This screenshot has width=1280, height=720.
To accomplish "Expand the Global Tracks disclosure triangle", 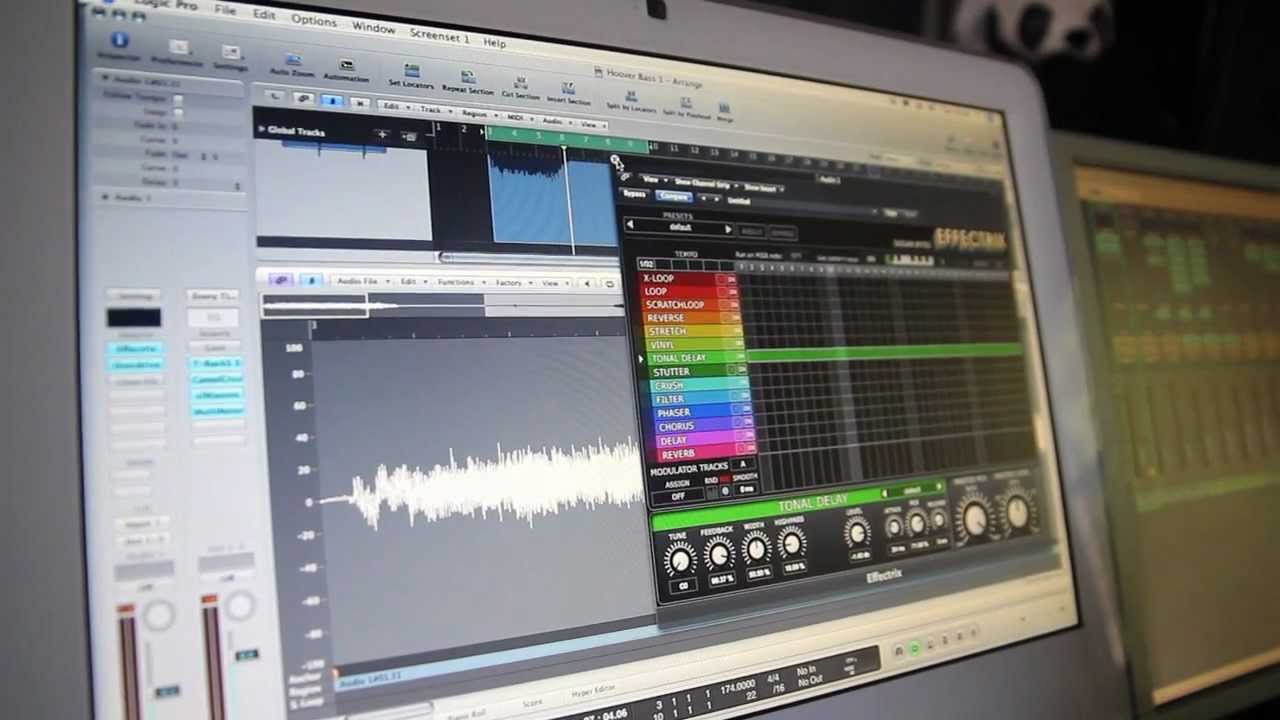I will [261, 129].
